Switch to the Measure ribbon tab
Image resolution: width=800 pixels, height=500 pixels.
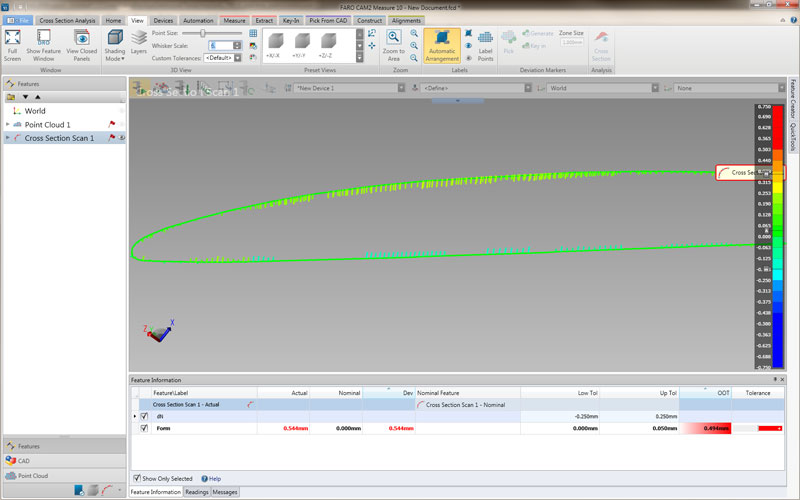(x=234, y=20)
